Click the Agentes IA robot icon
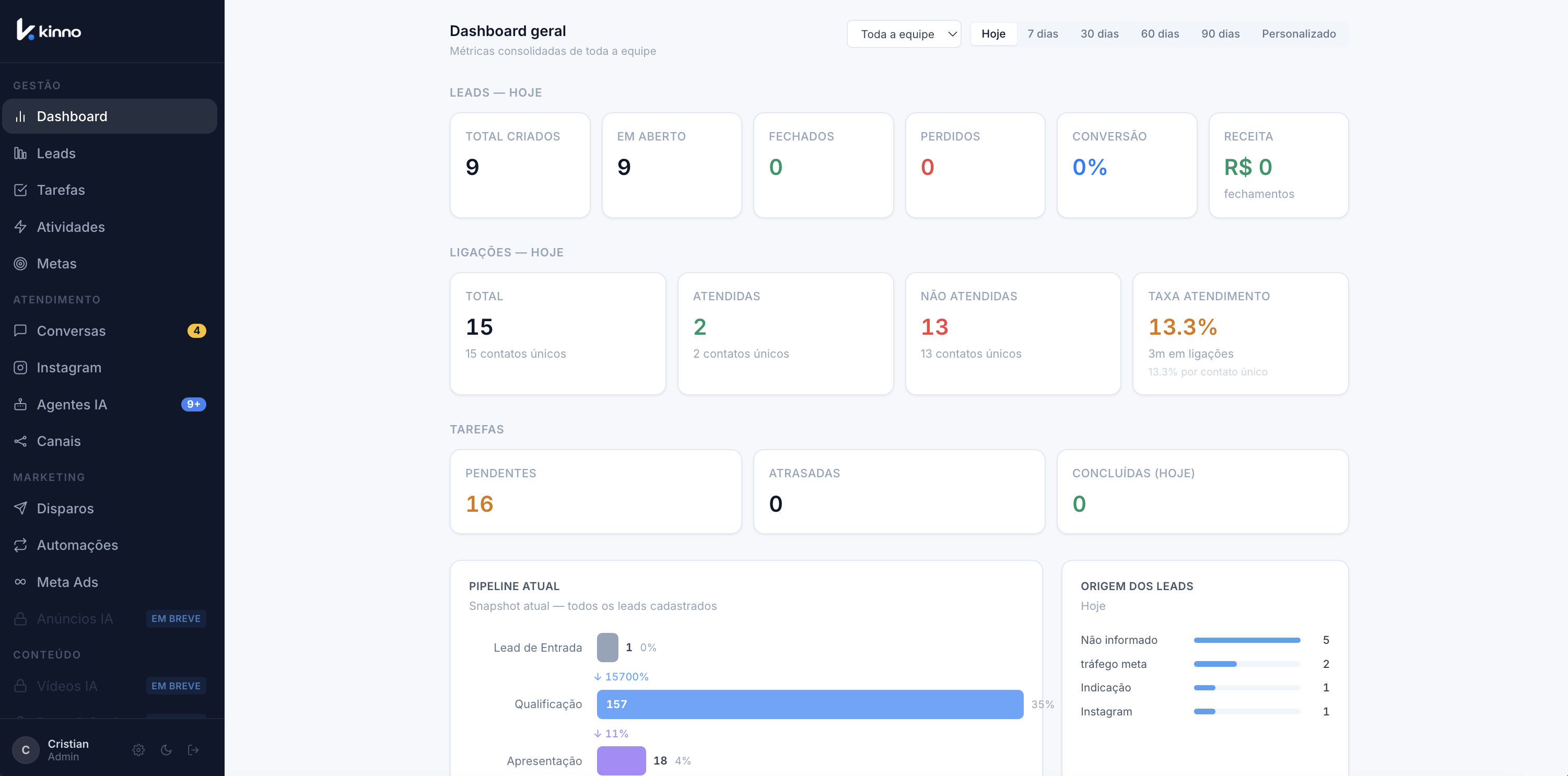 tap(20, 404)
